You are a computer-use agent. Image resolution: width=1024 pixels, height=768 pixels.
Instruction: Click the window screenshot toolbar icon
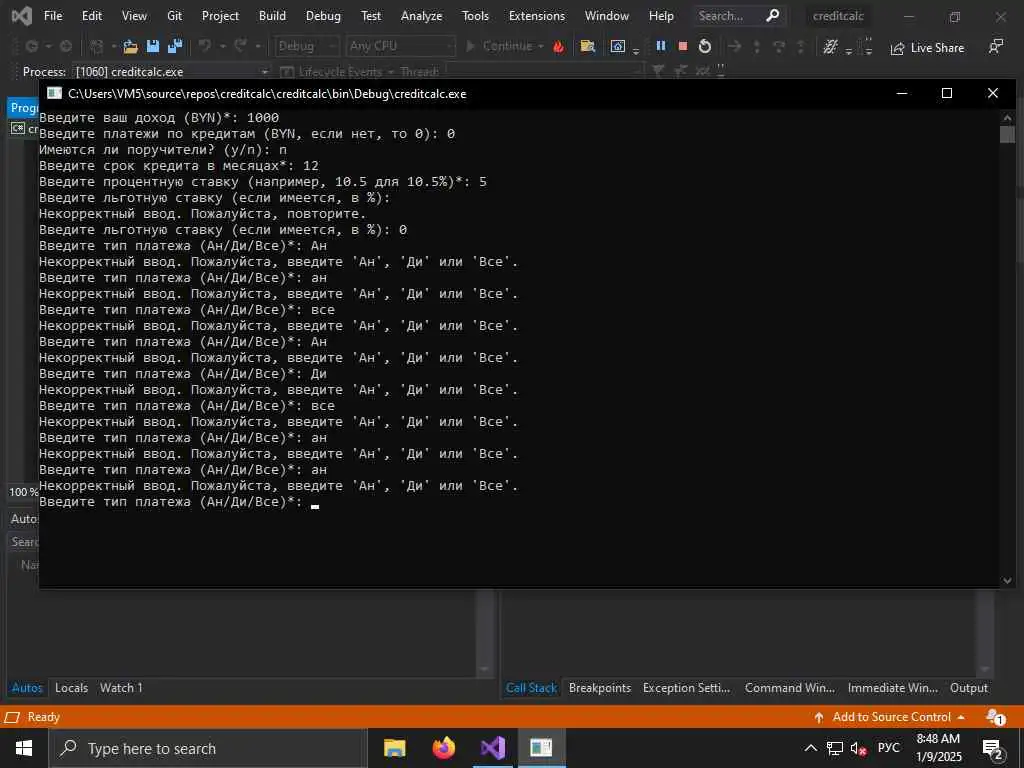[617, 46]
